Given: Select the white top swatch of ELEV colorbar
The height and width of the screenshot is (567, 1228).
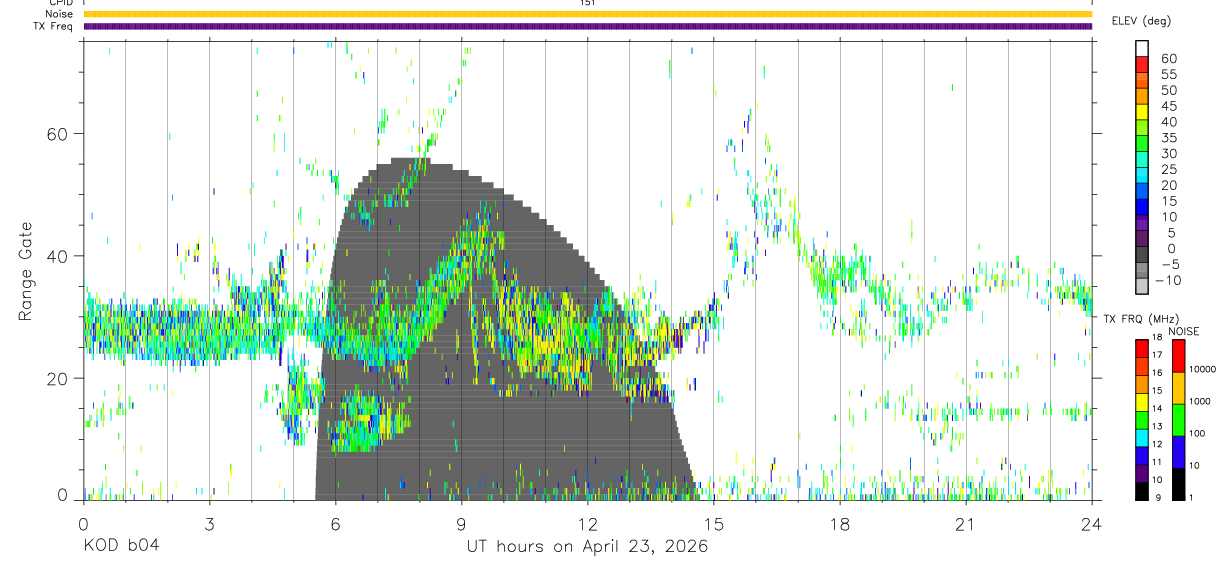Looking at the screenshot, I should (1142, 47).
